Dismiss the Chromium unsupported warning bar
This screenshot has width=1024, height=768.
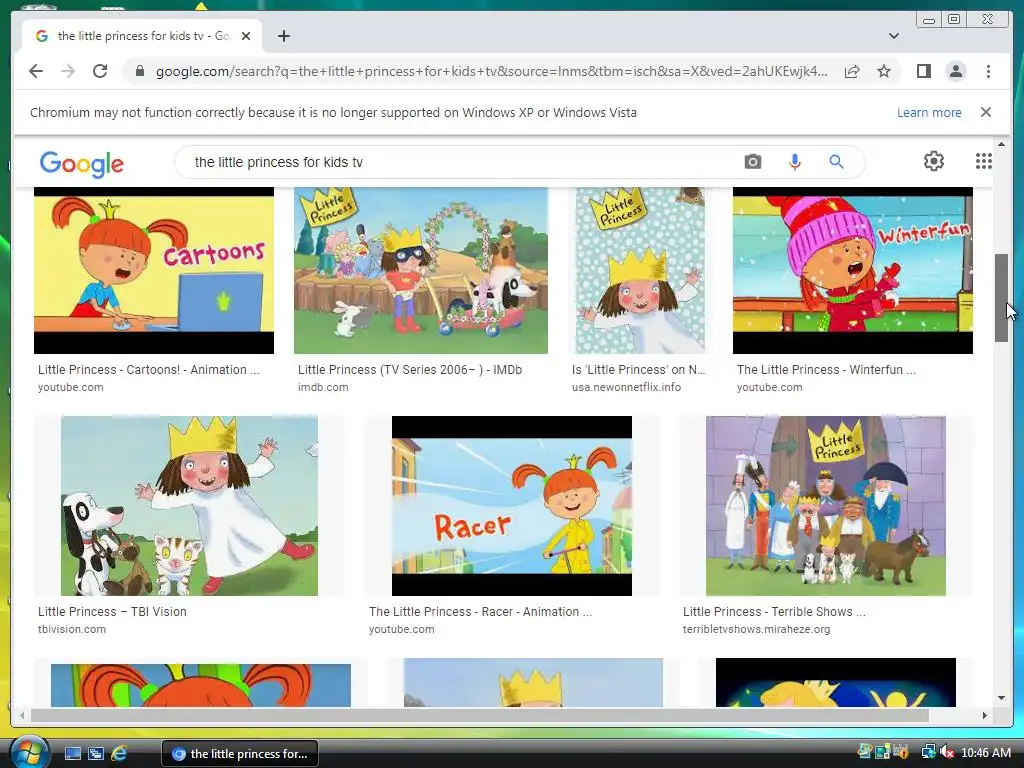(985, 112)
